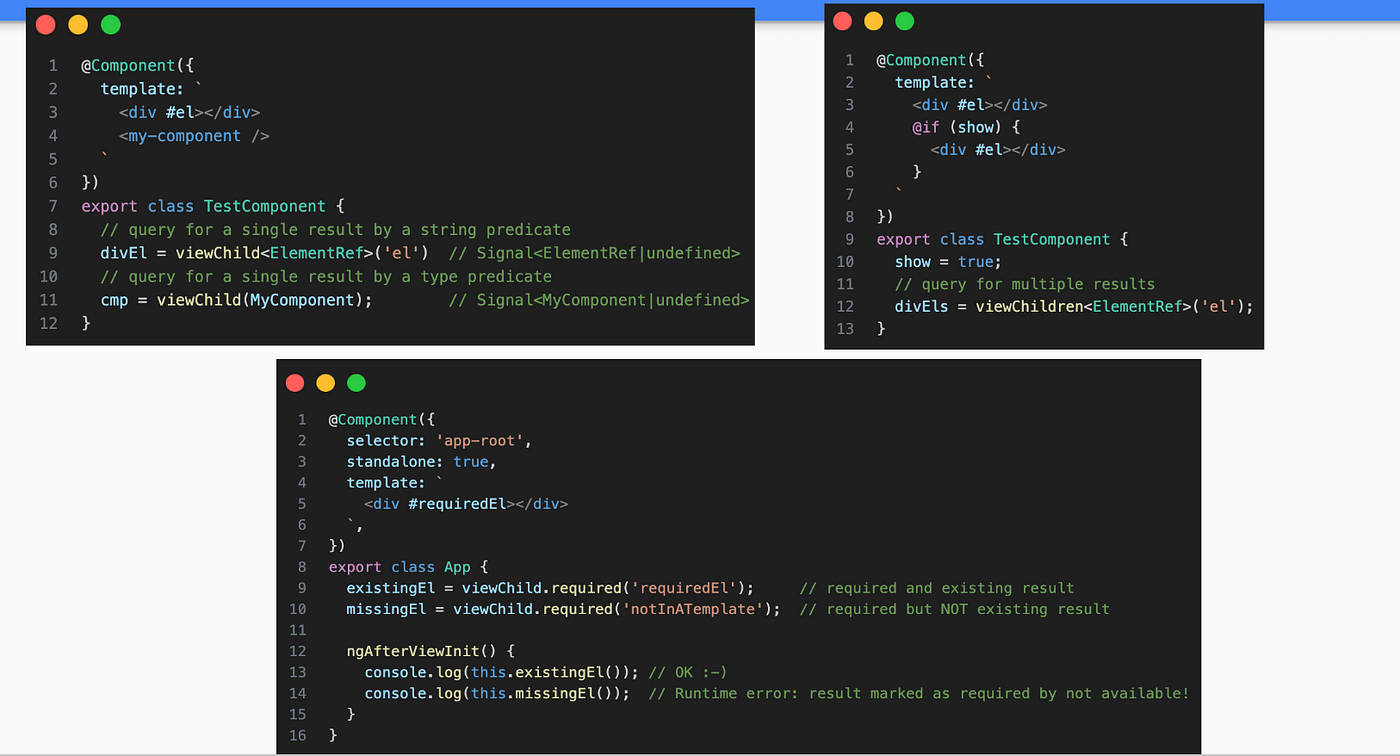
Task: Click the red close dot of the top-left code window
Action: point(48,25)
